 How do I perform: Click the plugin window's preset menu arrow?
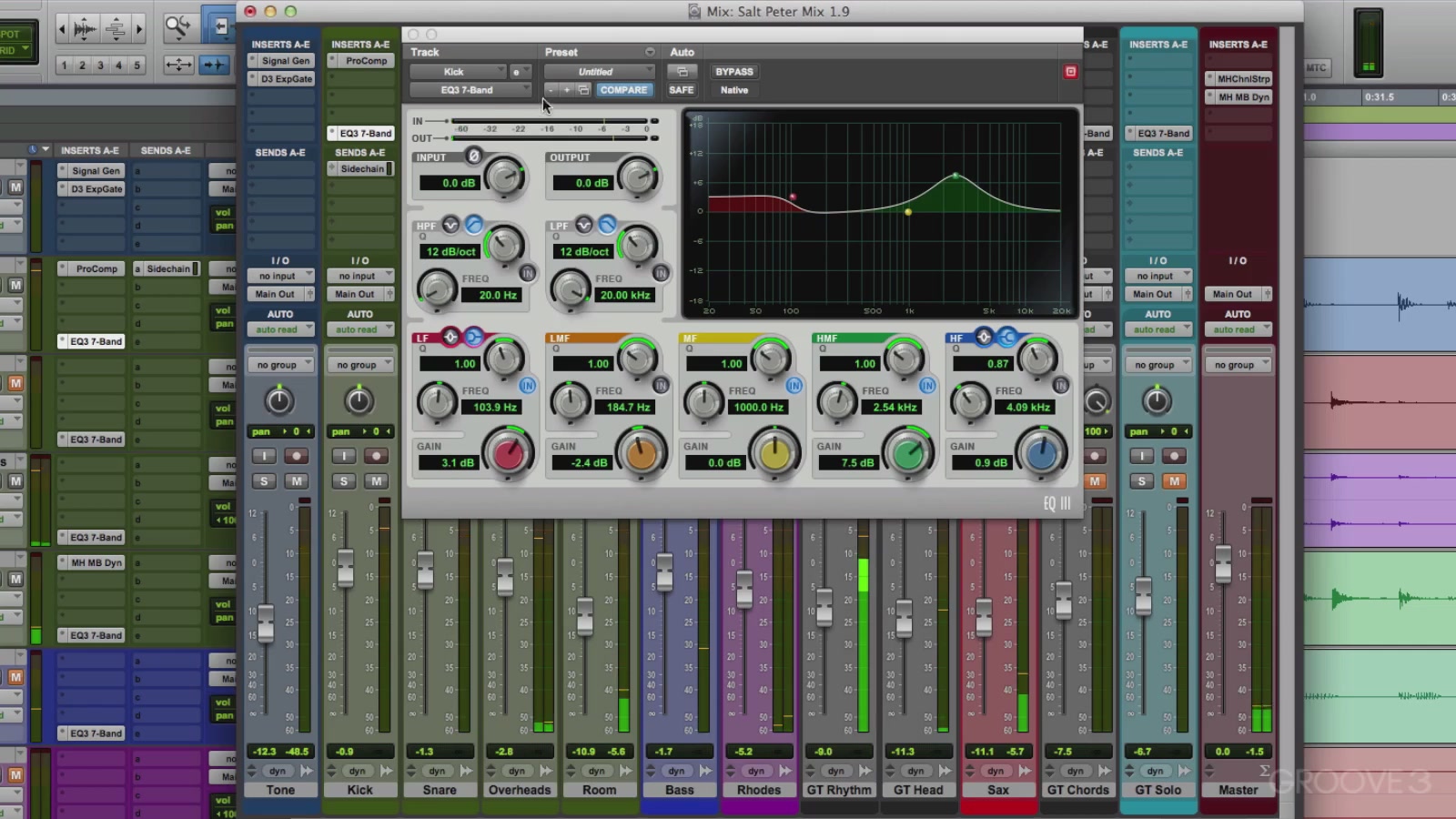click(x=650, y=52)
